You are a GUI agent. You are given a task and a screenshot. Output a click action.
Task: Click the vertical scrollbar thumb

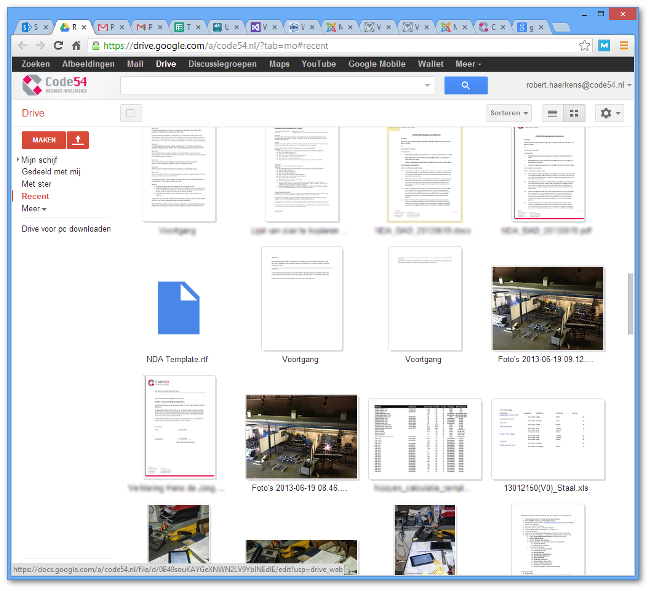[x=630, y=303]
